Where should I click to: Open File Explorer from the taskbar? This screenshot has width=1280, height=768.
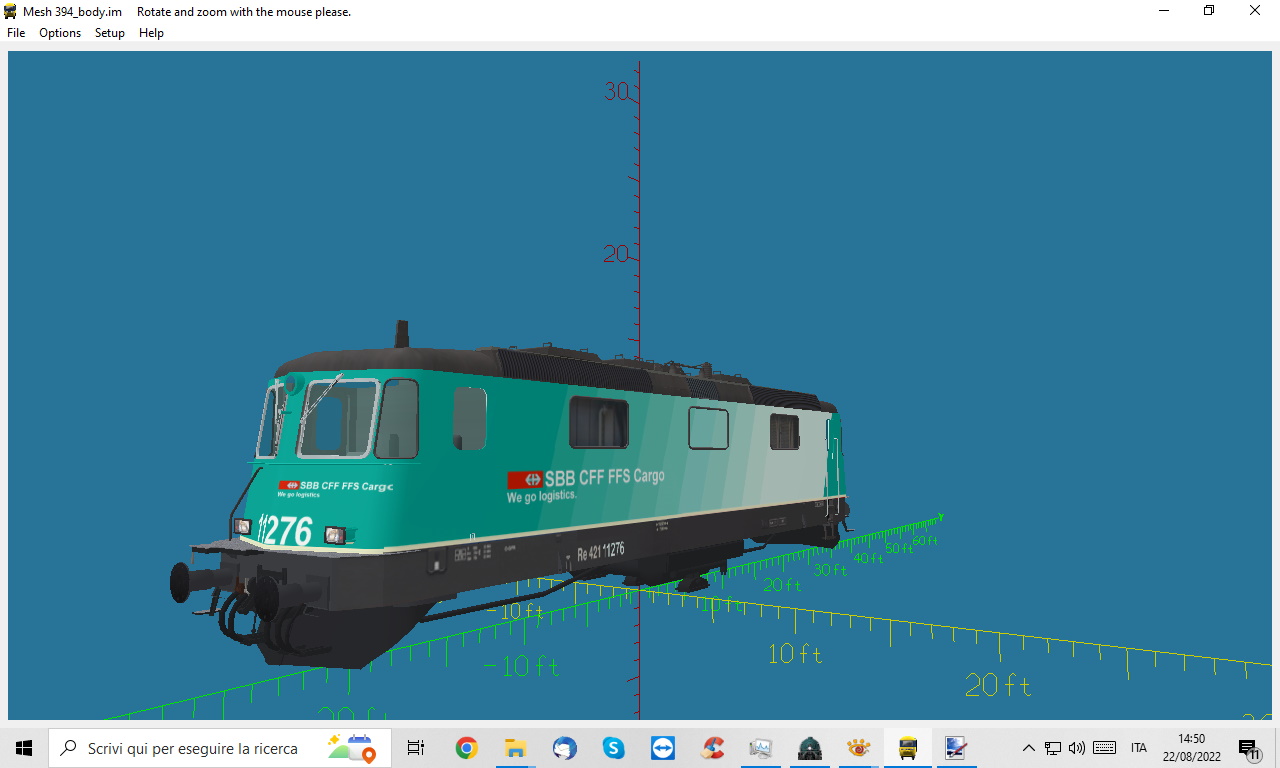[x=515, y=748]
